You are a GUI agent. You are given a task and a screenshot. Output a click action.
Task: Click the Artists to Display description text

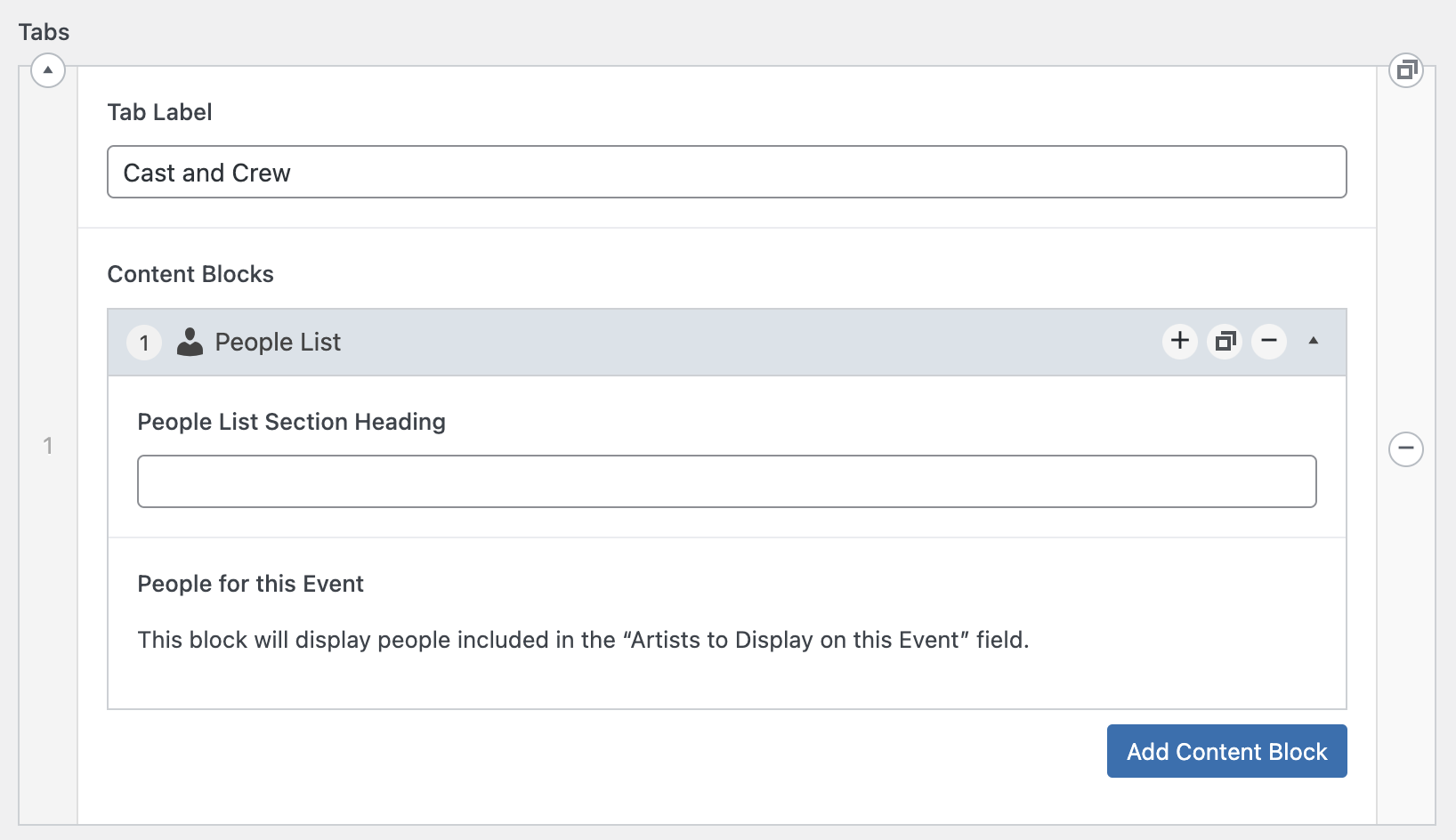coord(583,640)
